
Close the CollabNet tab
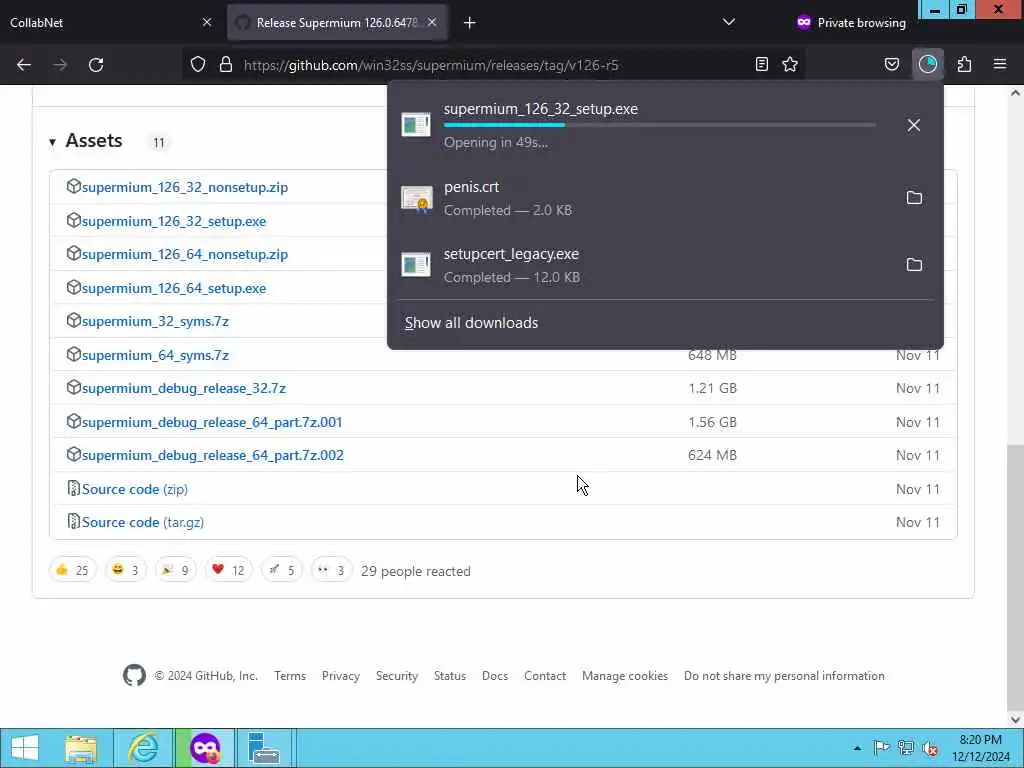tap(207, 22)
